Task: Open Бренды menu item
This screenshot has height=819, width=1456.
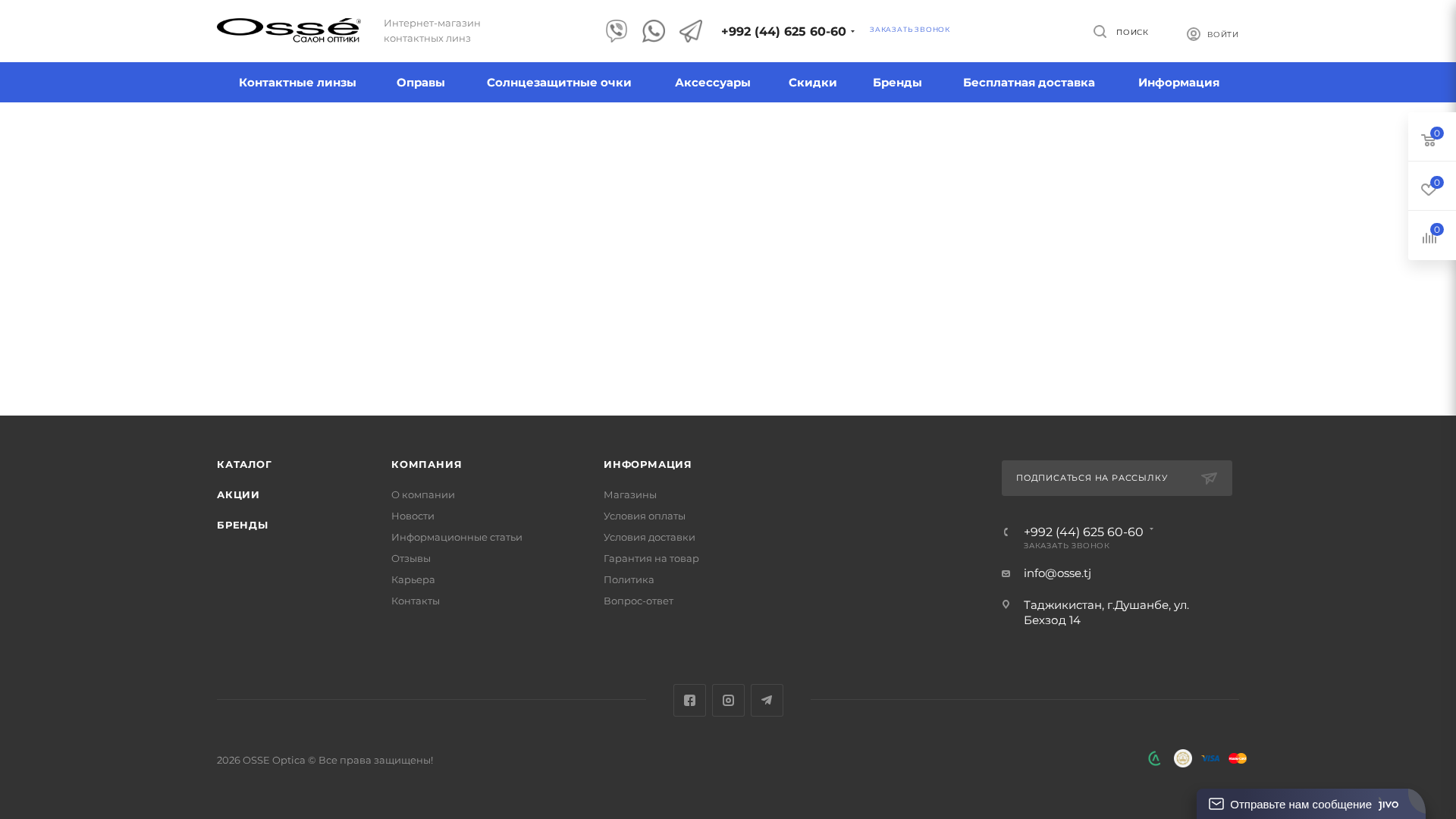Action: point(897,83)
